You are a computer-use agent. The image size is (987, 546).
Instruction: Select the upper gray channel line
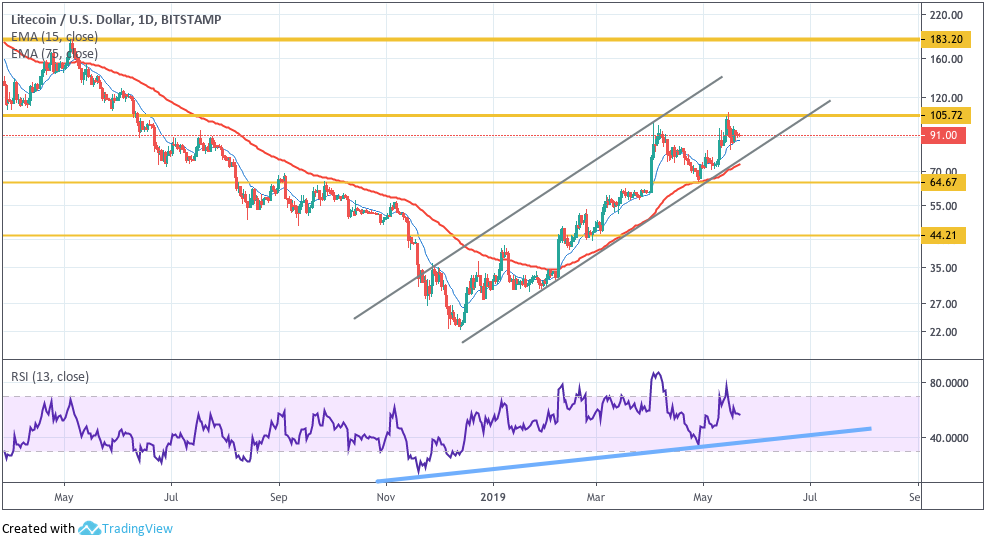click(x=538, y=197)
